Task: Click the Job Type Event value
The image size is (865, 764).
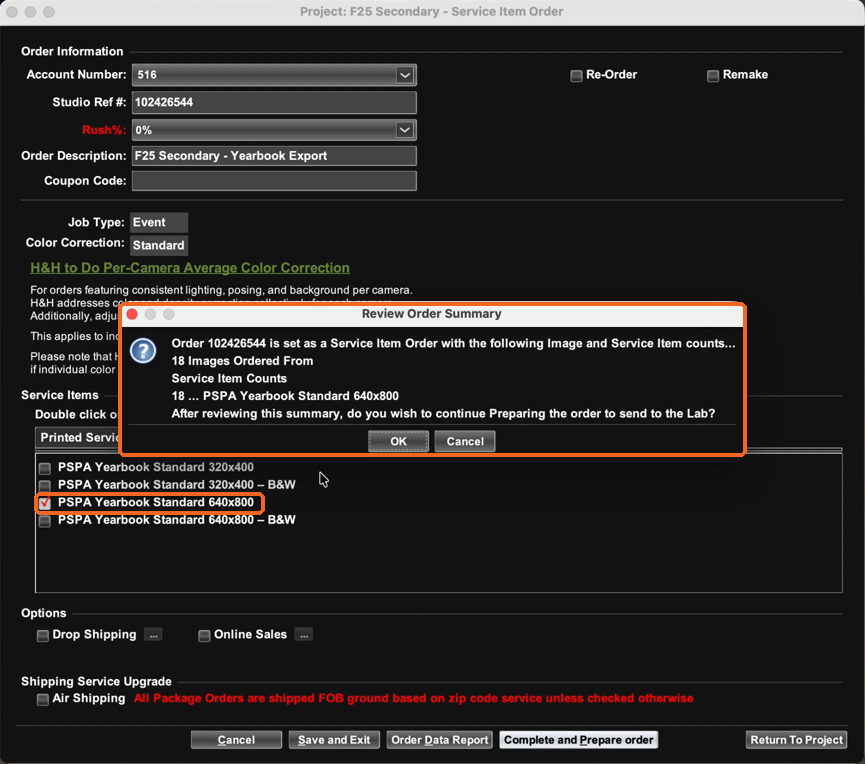Action: coord(159,222)
